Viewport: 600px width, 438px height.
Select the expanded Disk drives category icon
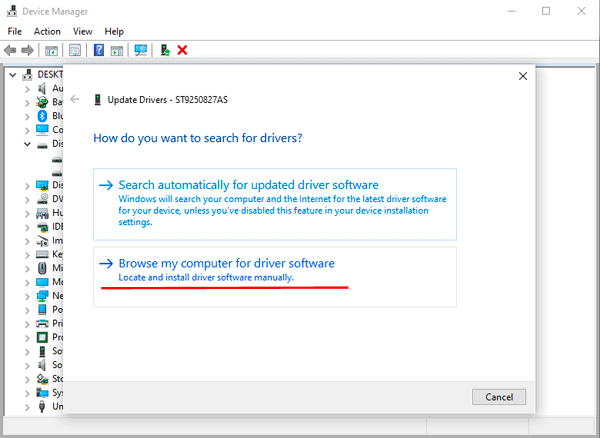tap(42, 144)
